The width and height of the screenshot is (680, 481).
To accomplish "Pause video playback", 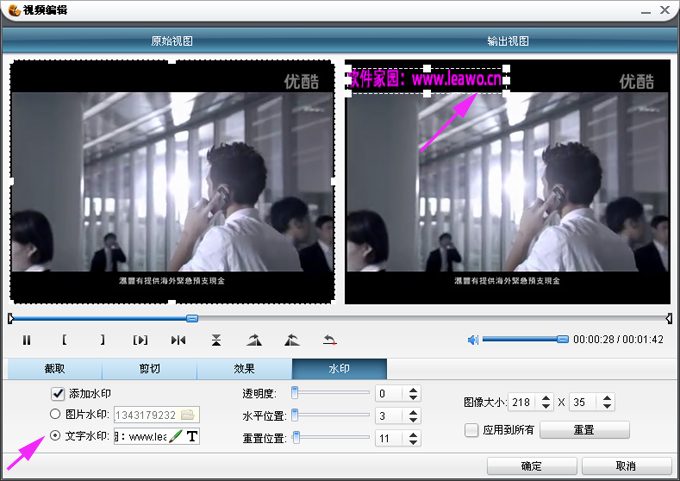I will [x=26, y=340].
